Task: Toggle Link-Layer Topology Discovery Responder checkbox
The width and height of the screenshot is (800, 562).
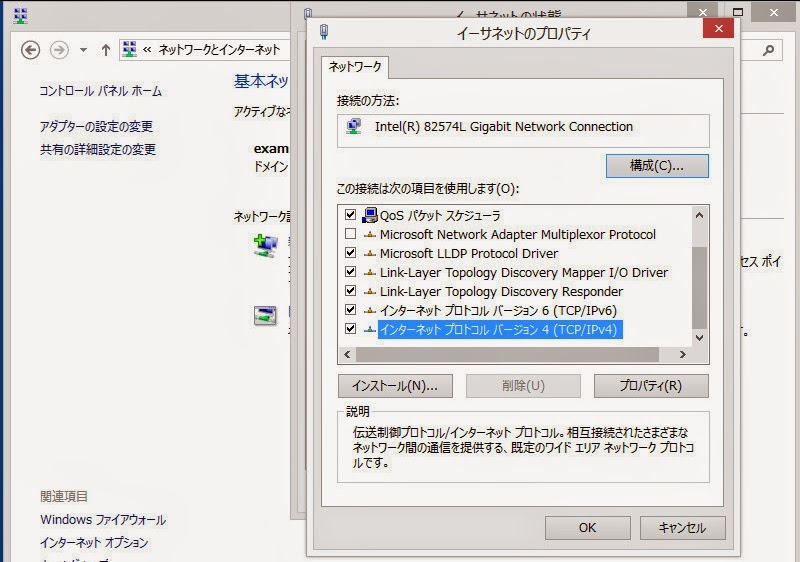Action: (x=350, y=291)
